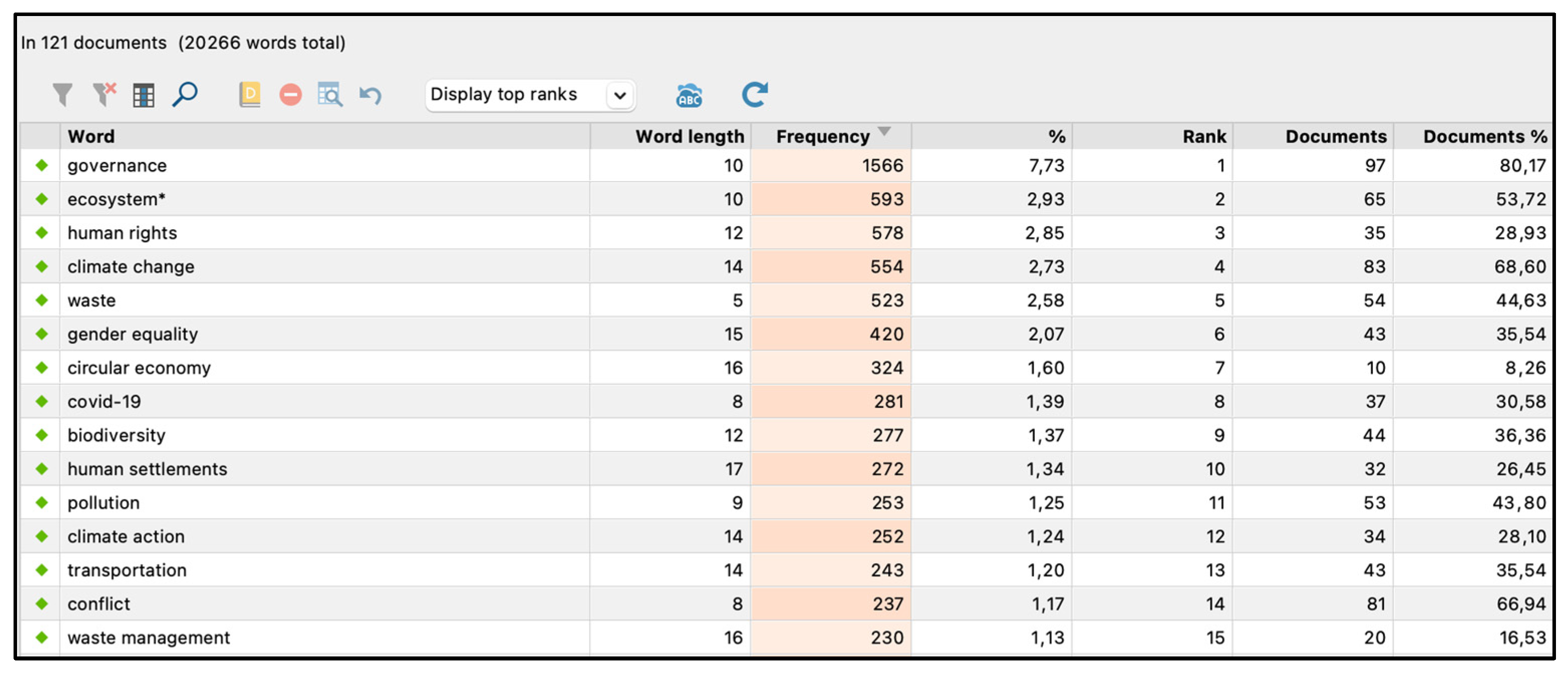Click the red stop list icon
Screen dimensions: 1568x673
tap(290, 95)
